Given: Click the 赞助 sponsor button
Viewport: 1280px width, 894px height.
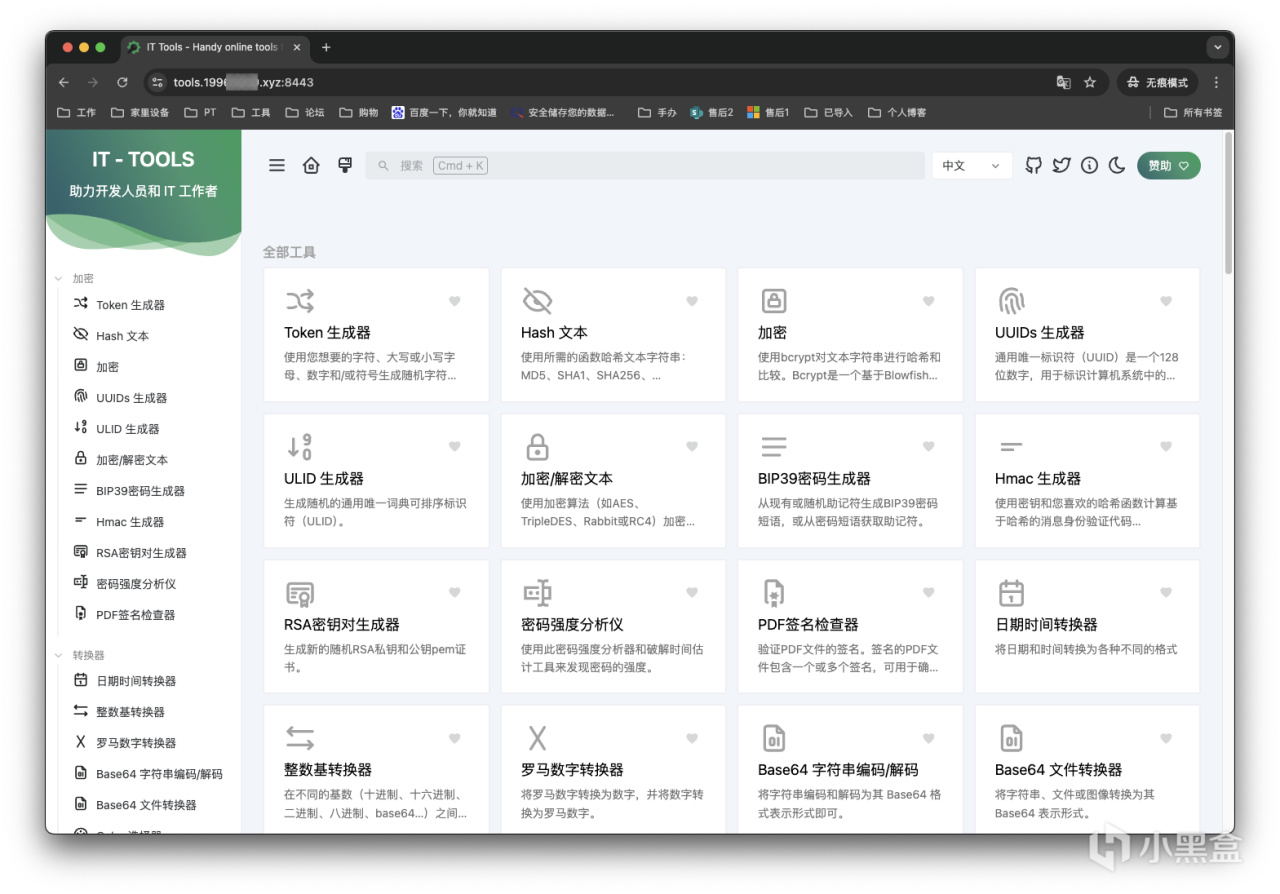Looking at the screenshot, I should (x=1168, y=166).
